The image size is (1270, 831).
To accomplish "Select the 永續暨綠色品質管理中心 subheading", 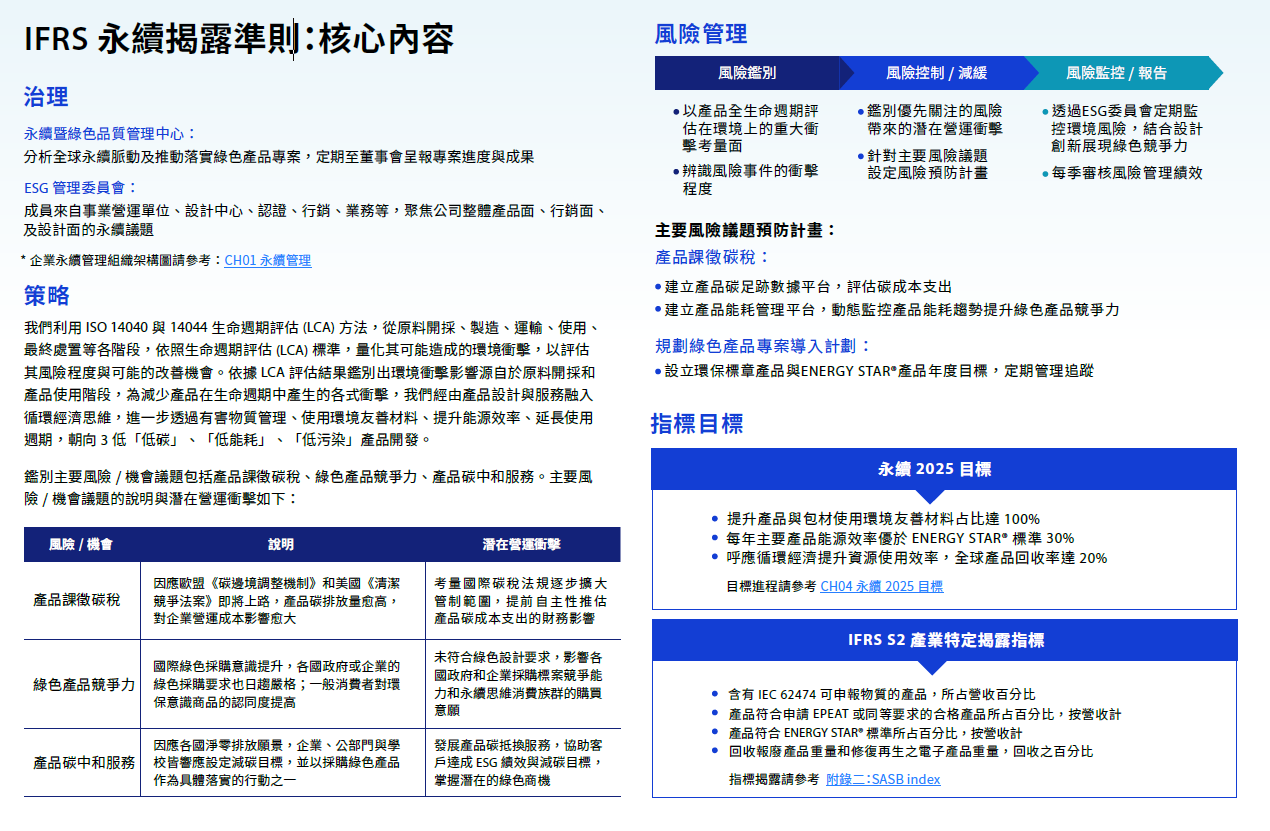I will (x=111, y=133).
